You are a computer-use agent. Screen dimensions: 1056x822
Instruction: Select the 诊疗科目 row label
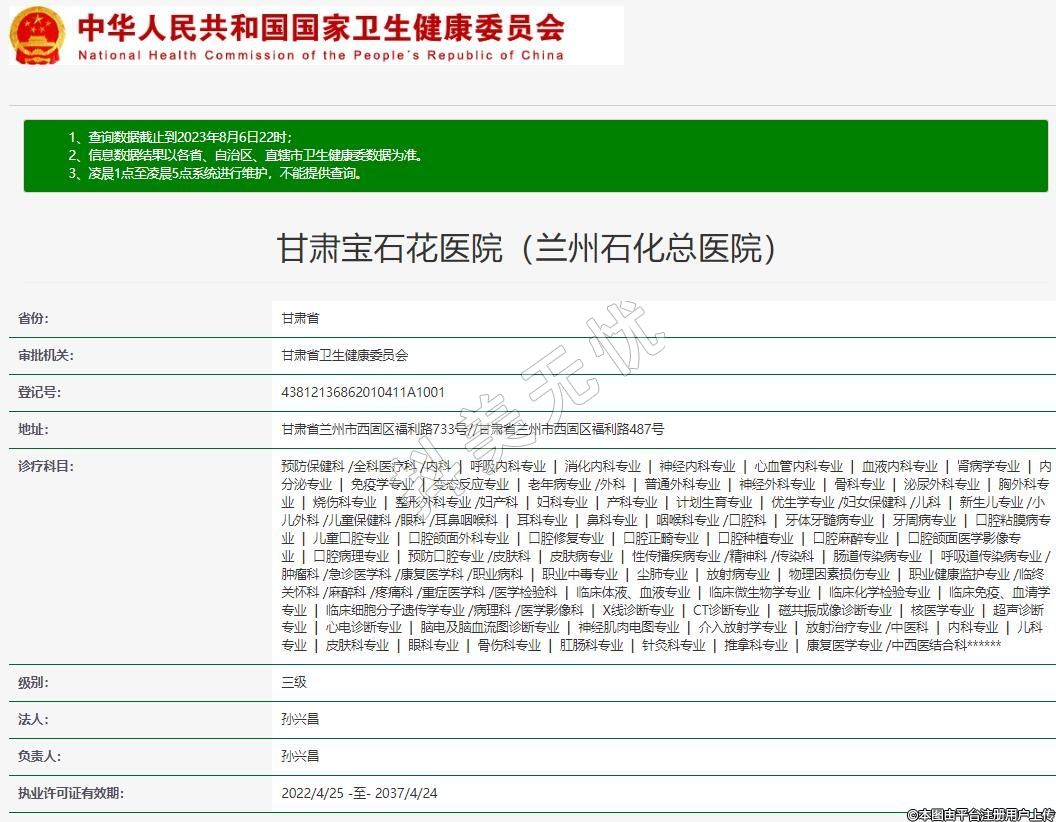(x=46, y=466)
